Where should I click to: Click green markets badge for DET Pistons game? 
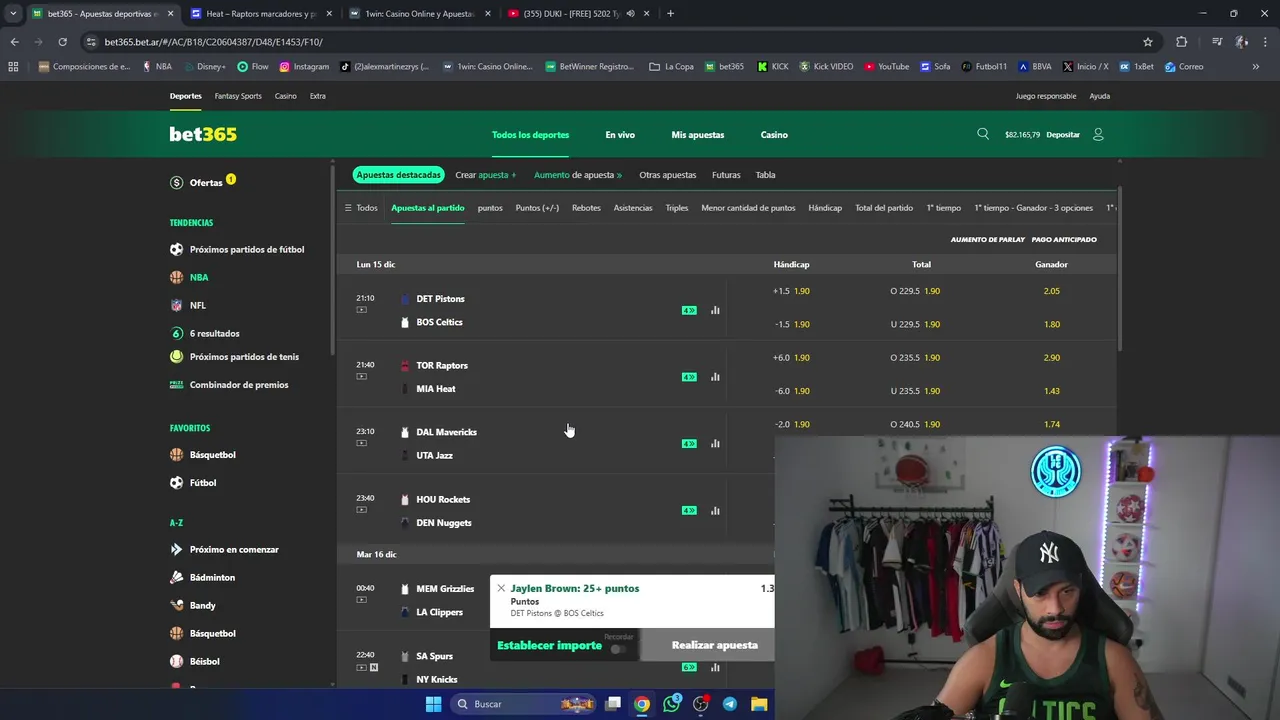click(x=689, y=310)
